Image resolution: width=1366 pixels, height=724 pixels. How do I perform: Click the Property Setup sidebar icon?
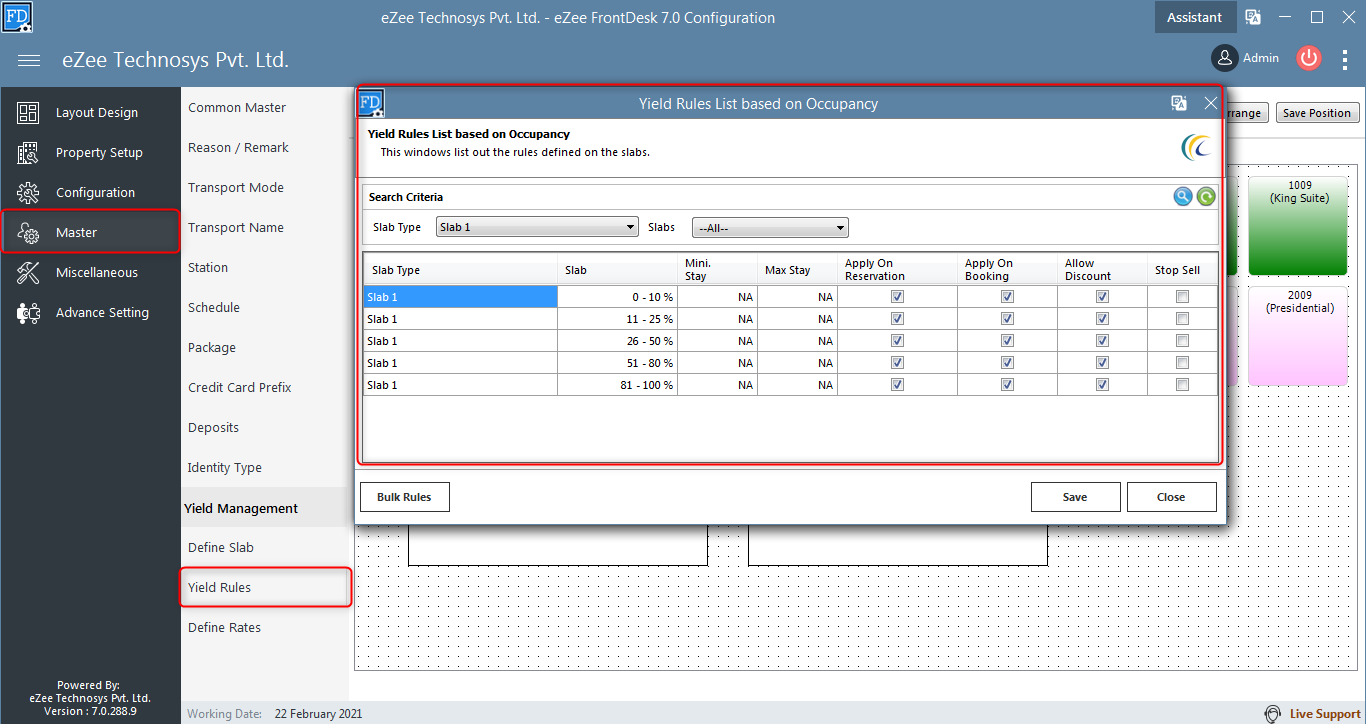click(x=28, y=153)
